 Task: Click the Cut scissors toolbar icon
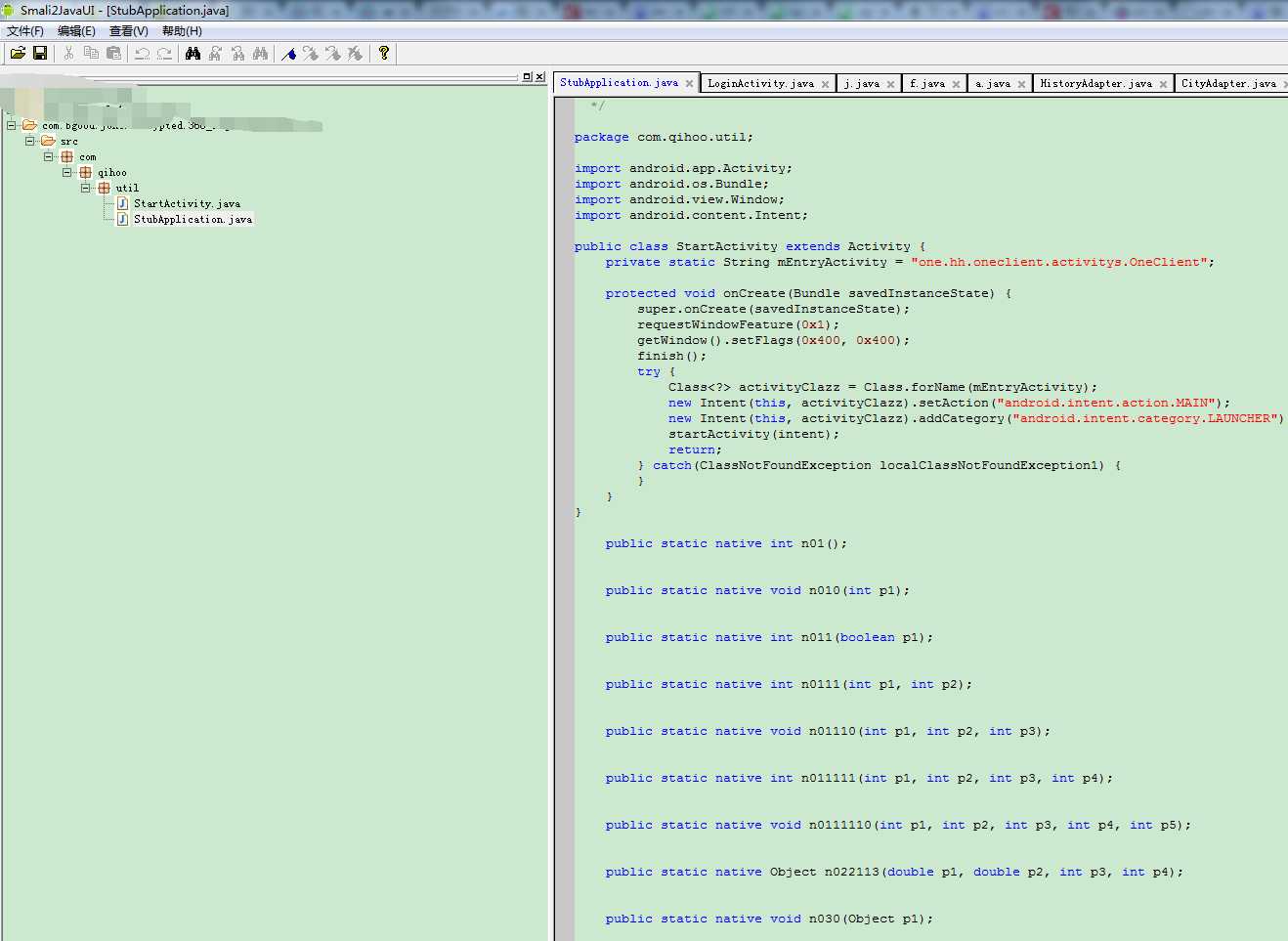(68, 54)
